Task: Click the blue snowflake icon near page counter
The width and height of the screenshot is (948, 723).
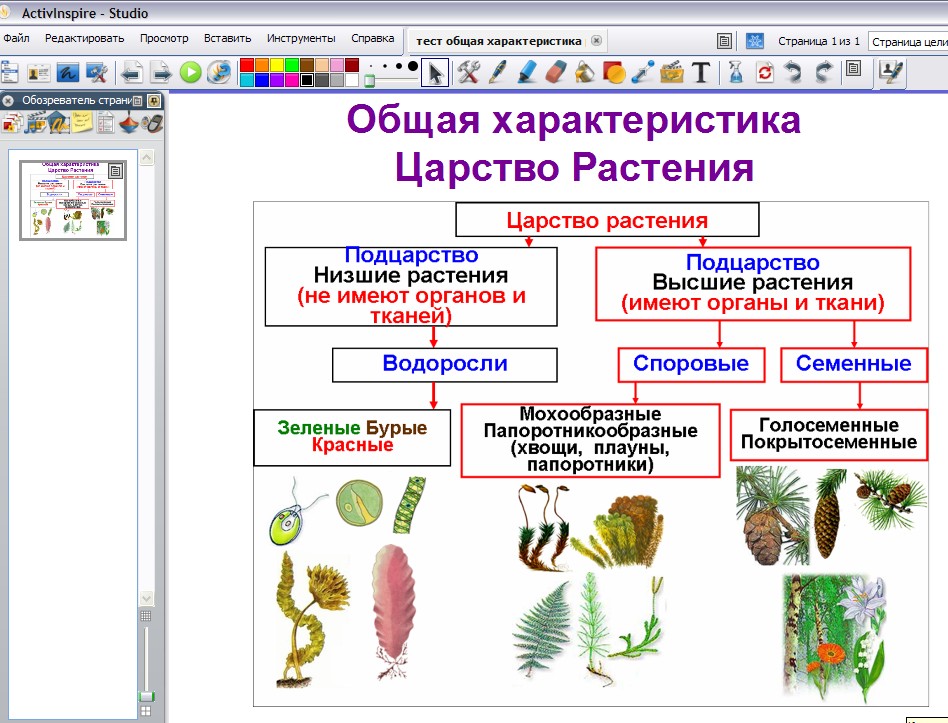Action: pyautogui.click(x=755, y=41)
